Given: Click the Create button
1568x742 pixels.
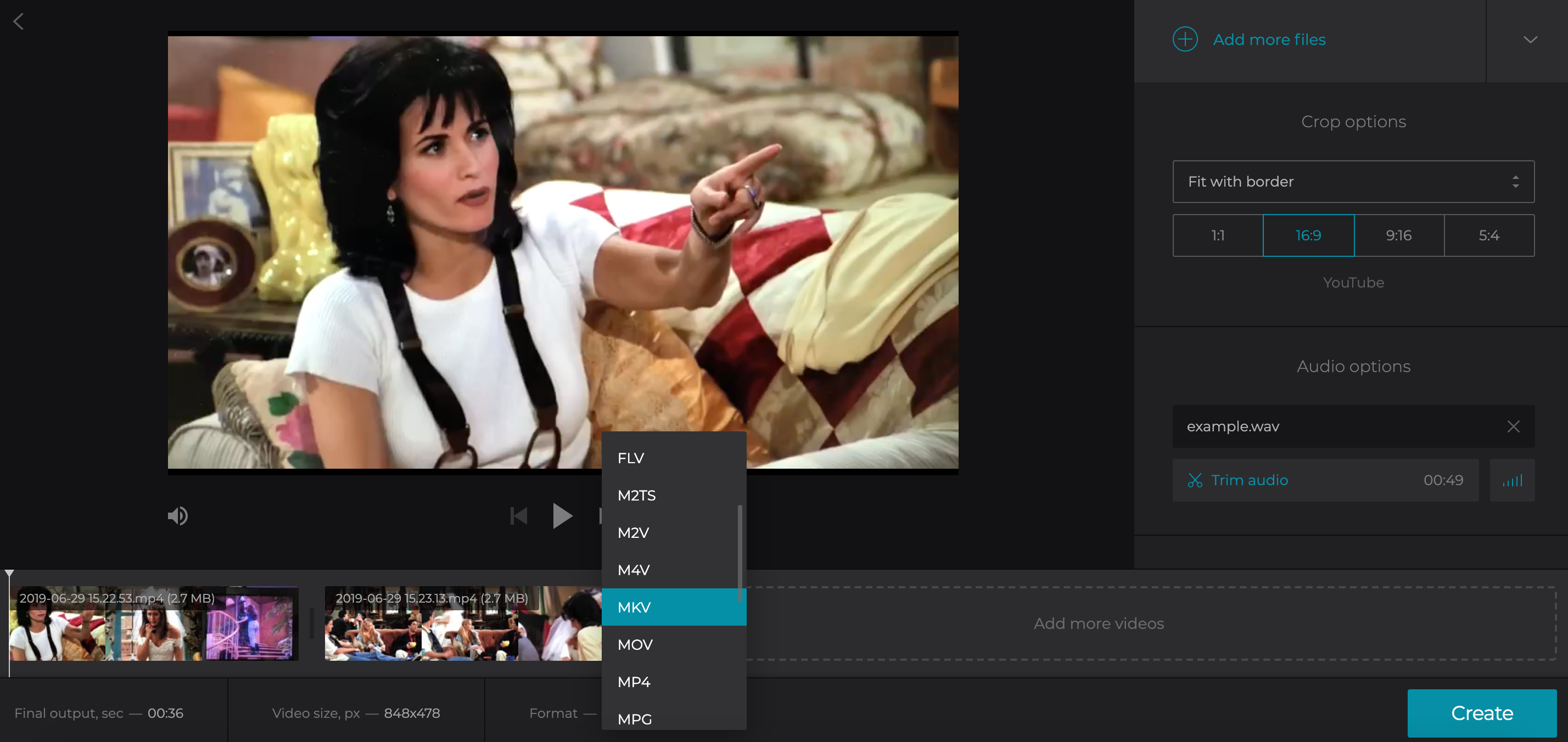Looking at the screenshot, I should point(1482,713).
